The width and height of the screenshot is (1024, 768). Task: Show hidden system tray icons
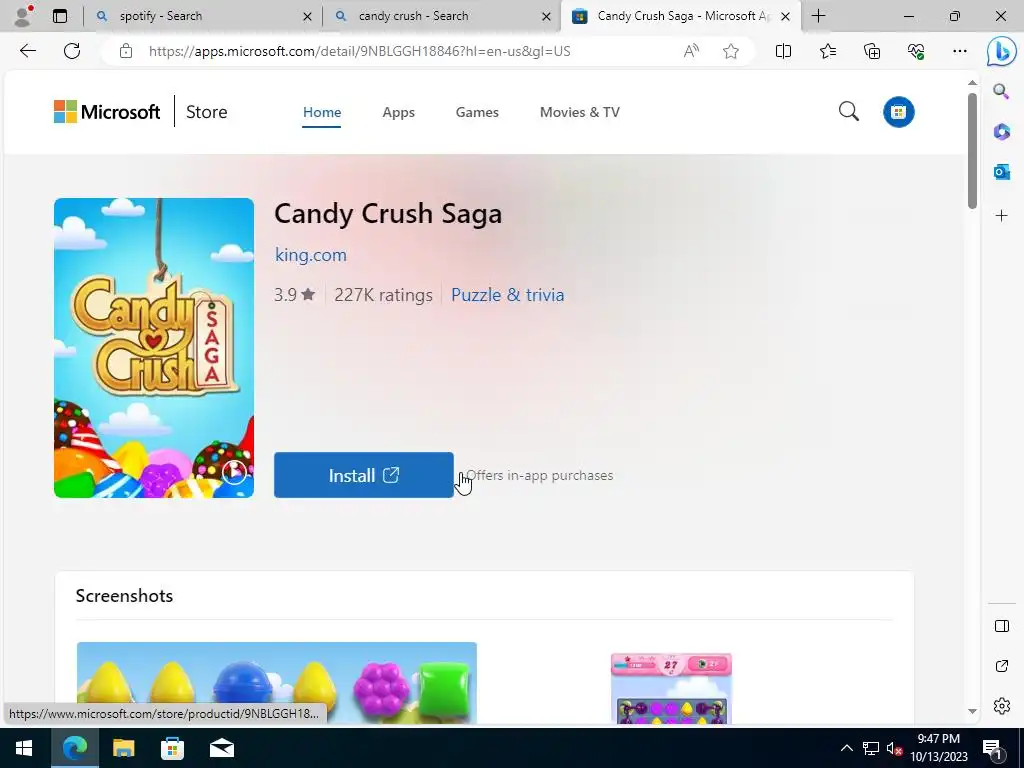click(x=846, y=748)
